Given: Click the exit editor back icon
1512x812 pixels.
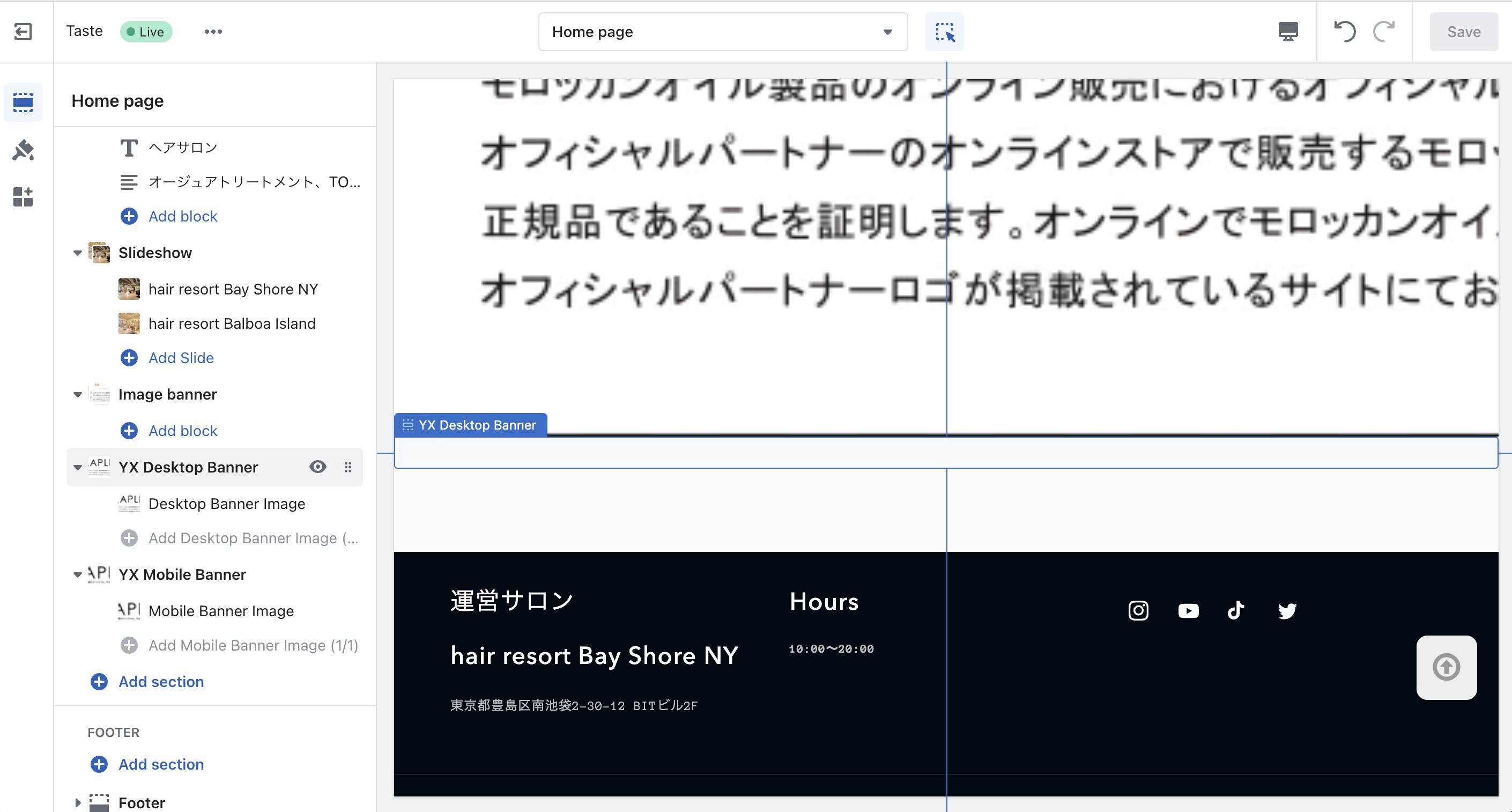Looking at the screenshot, I should [x=23, y=32].
